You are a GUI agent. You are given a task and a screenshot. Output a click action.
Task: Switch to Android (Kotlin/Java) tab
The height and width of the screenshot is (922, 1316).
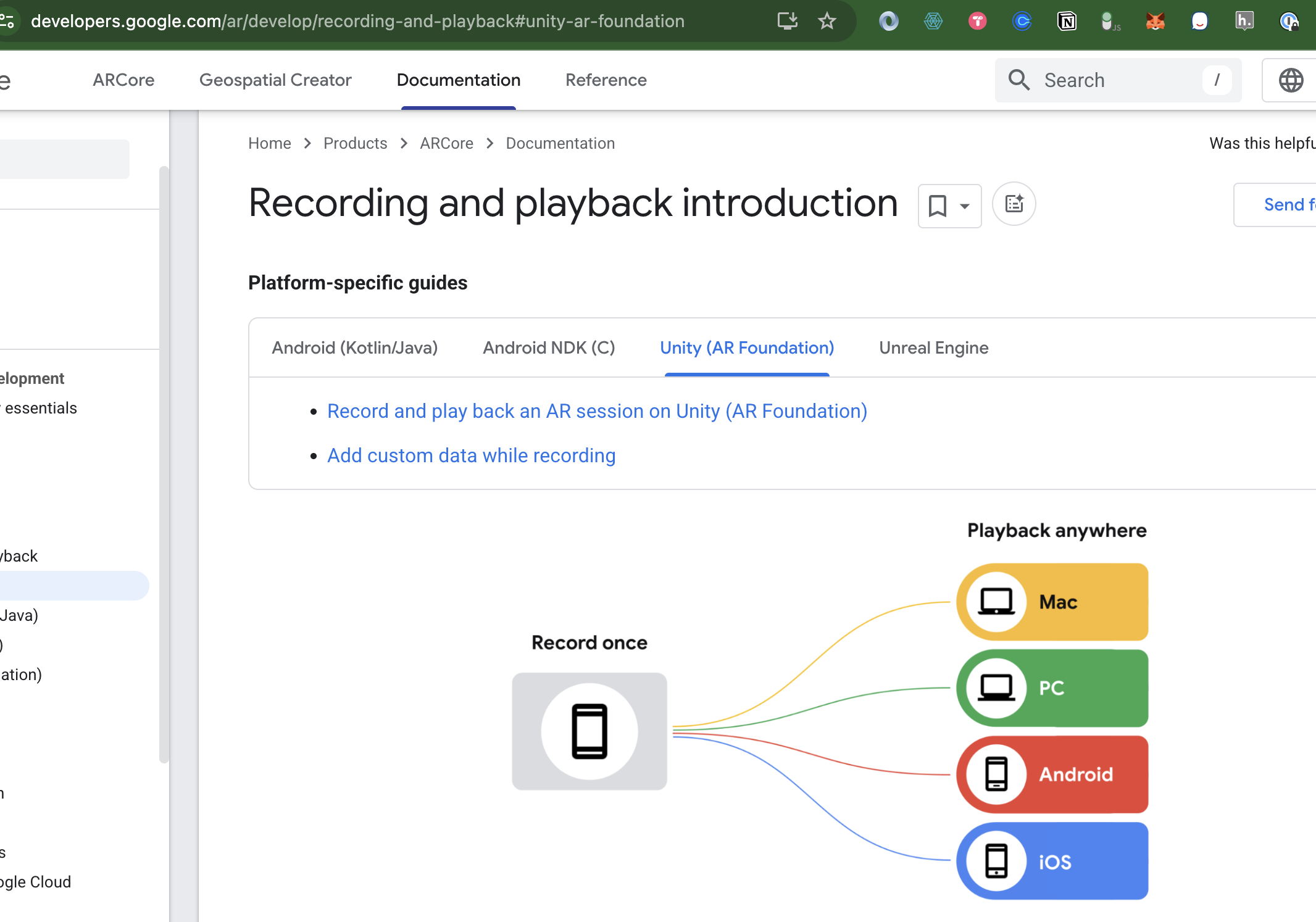click(355, 348)
